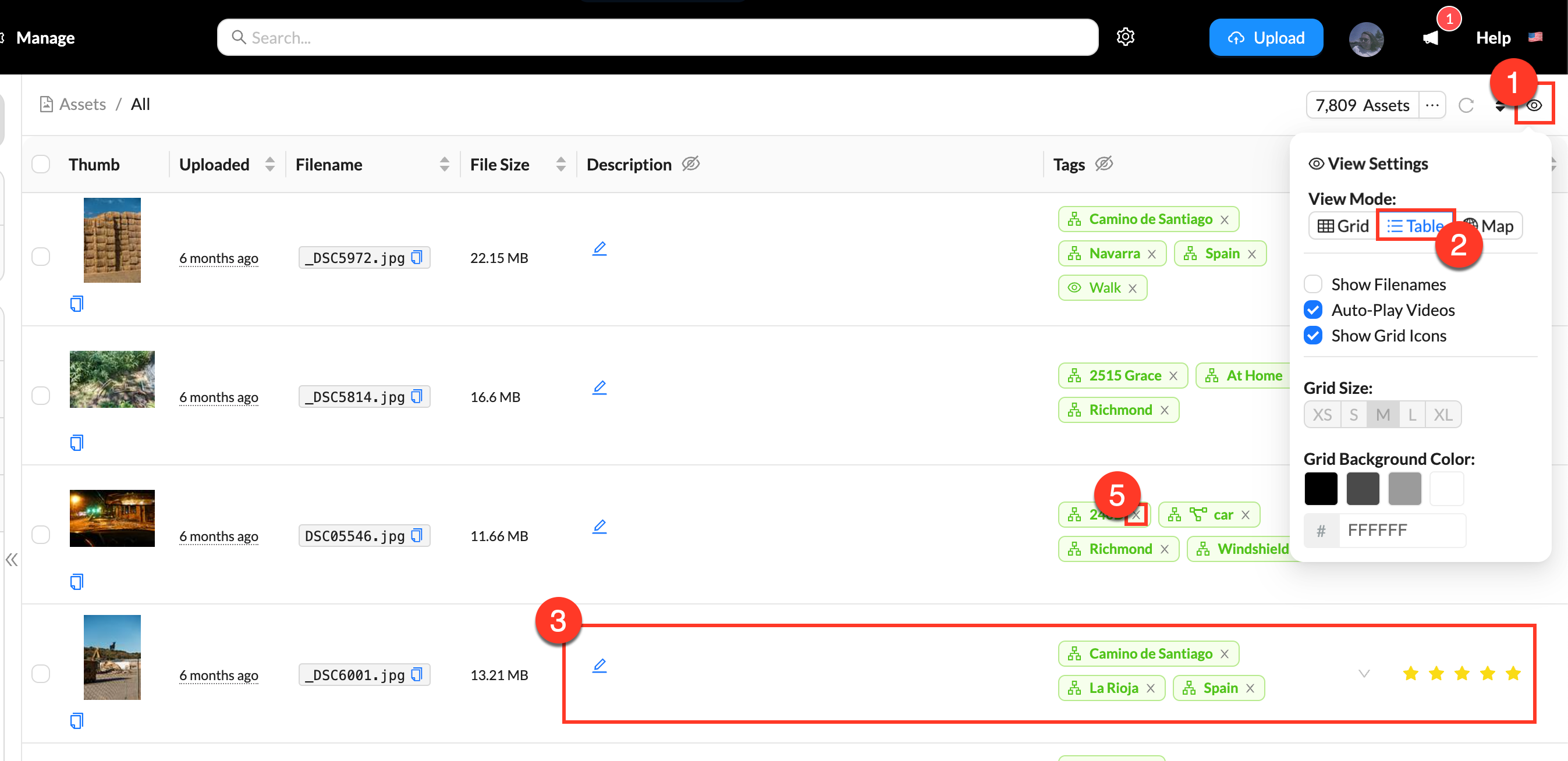Edit the description for _DSC5972.jpg
The height and width of the screenshot is (761, 1568).
(x=599, y=248)
